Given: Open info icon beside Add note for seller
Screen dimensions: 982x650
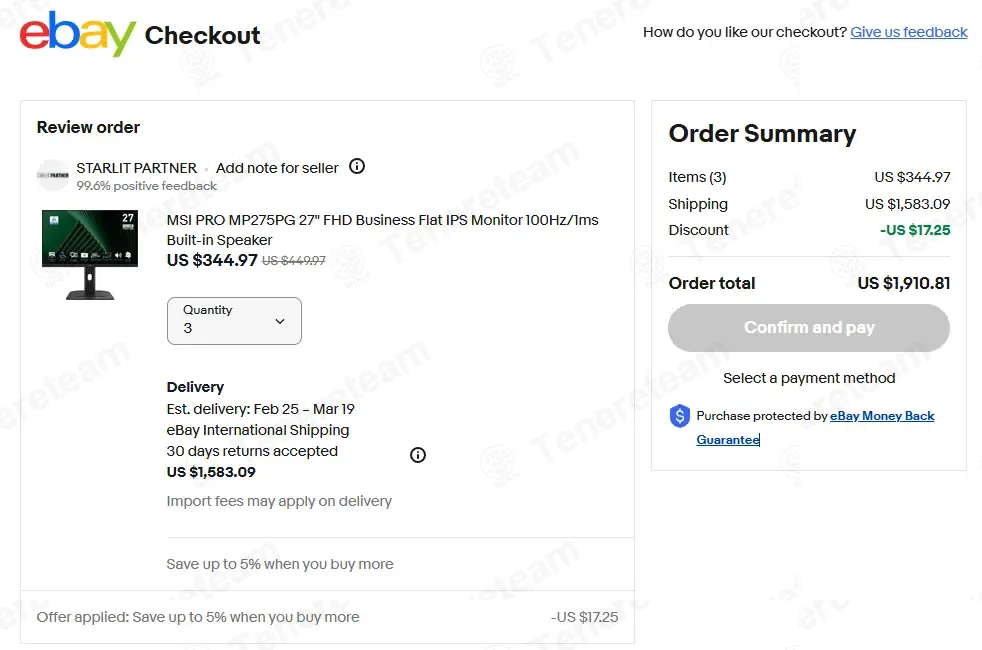Looking at the screenshot, I should pos(357,166).
